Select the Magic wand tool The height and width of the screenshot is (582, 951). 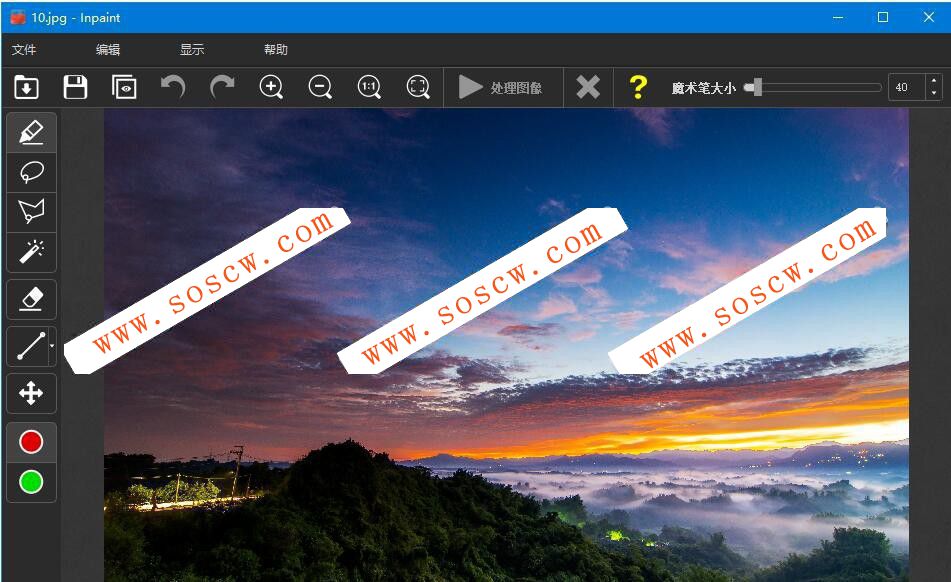(x=32, y=252)
